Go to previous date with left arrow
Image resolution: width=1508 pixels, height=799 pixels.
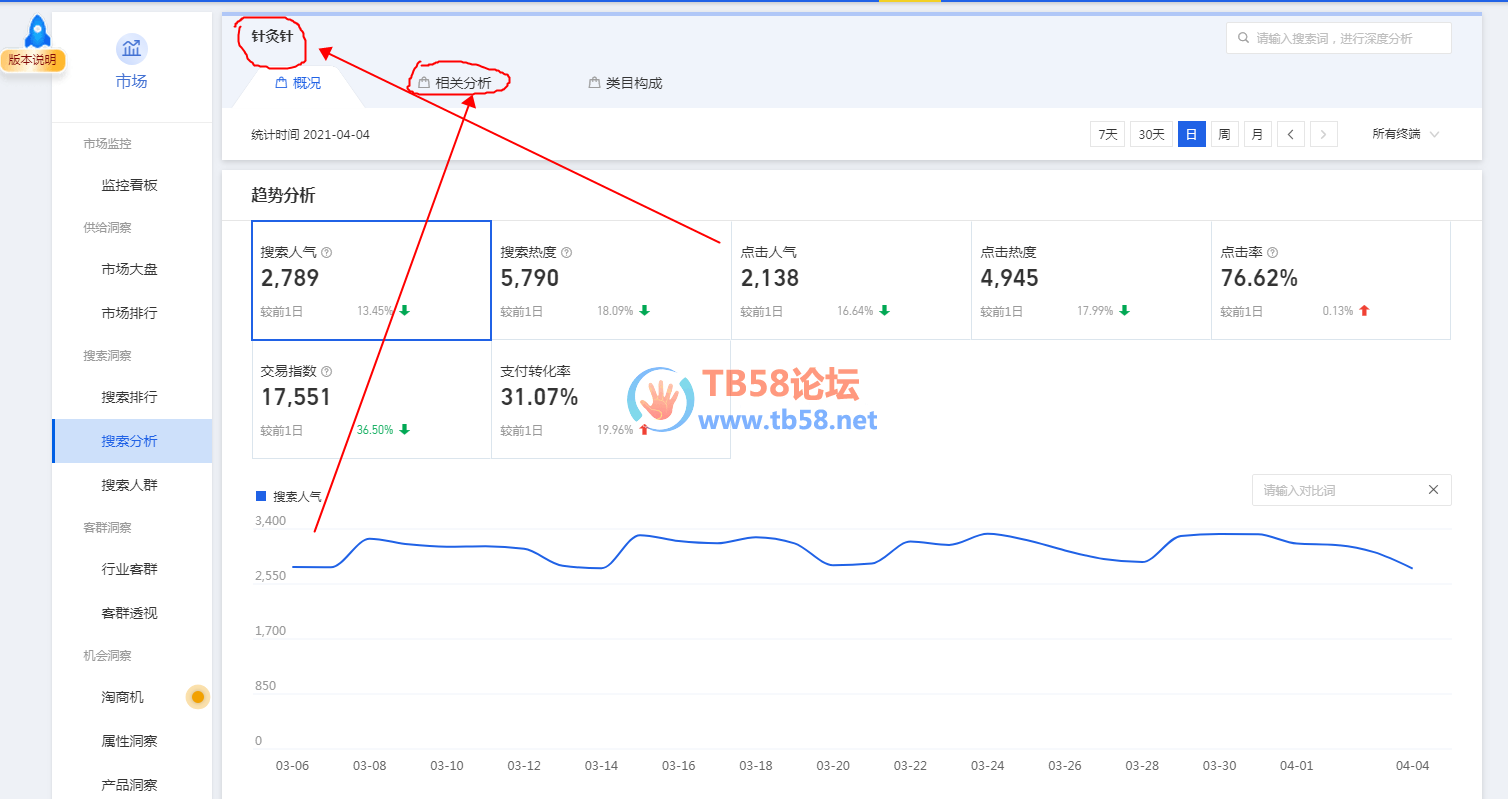tap(1290, 134)
